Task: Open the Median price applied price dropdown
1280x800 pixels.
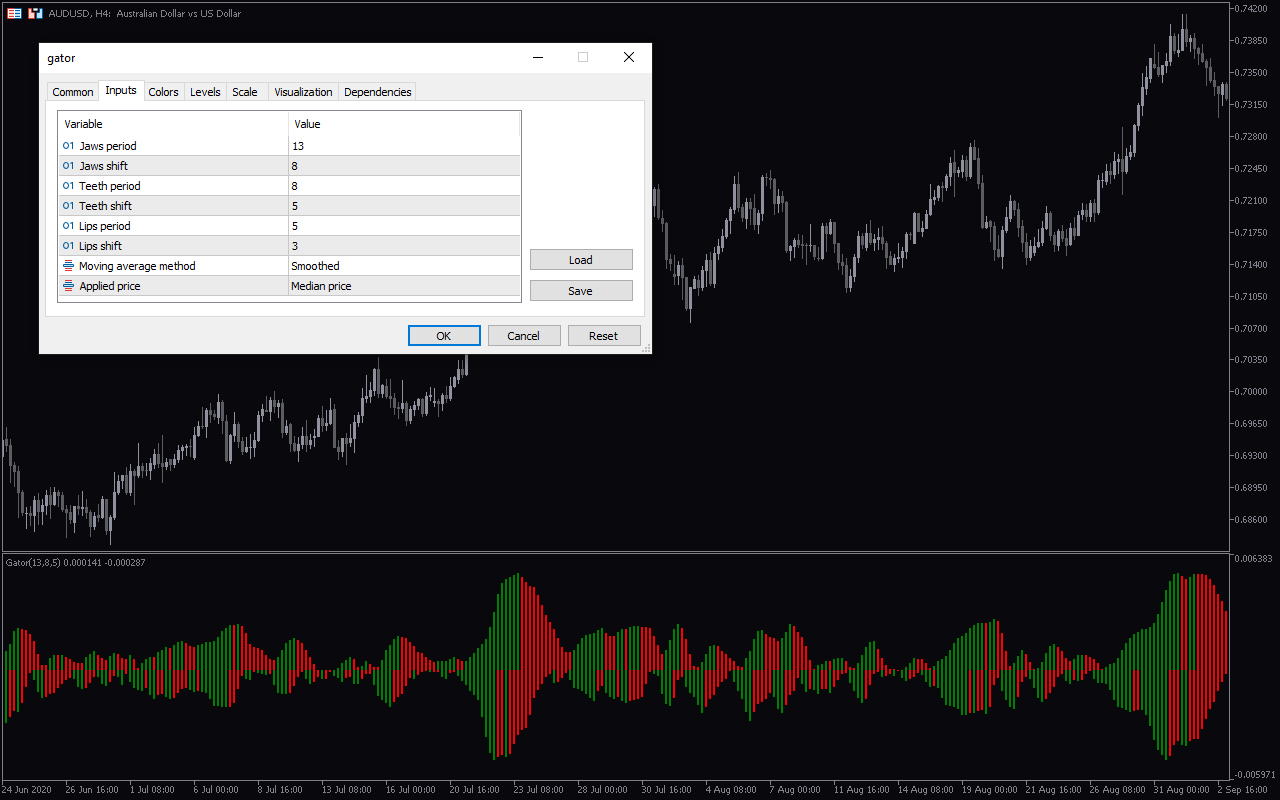Action: 404,286
